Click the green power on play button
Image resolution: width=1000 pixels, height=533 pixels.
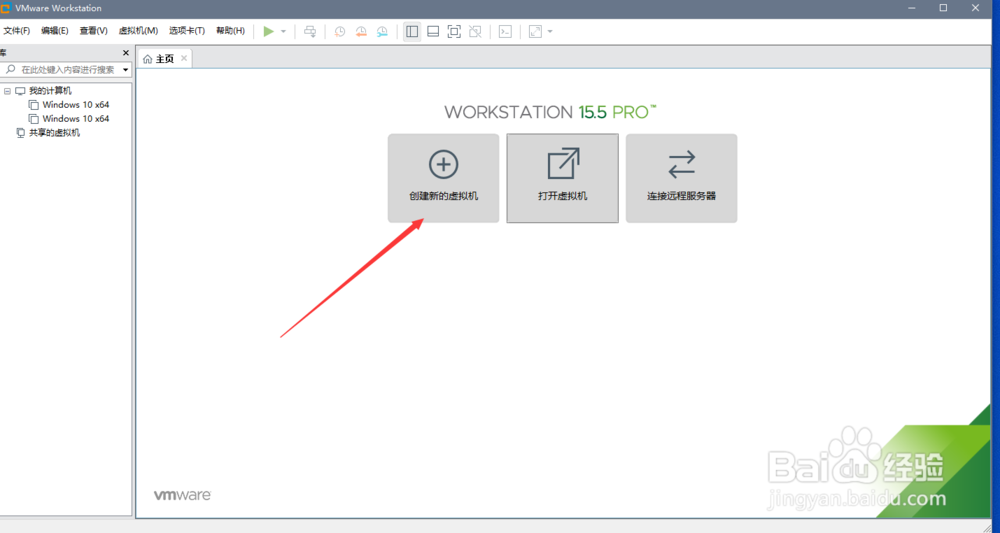pyautogui.click(x=268, y=31)
